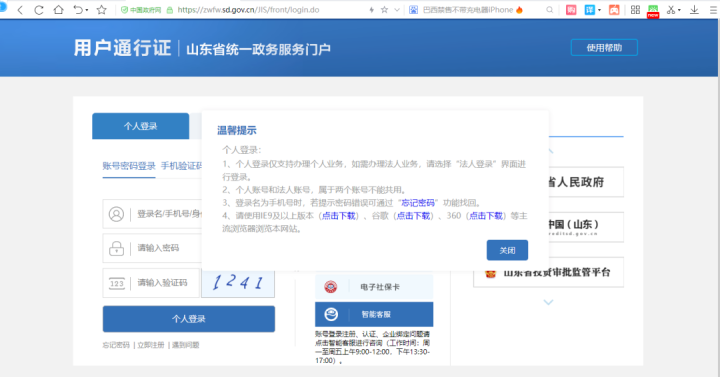Open the 电子社保卡 login option
The height and width of the screenshot is (377, 720).
coord(374,287)
